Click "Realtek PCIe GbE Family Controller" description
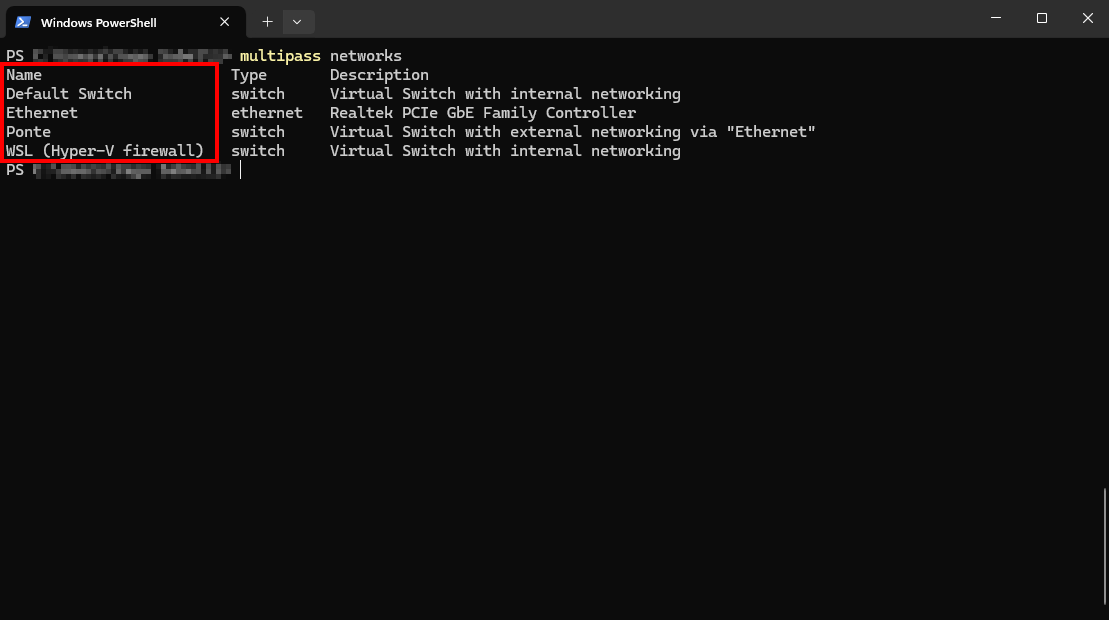The width and height of the screenshot is (1109, 620). [483, 113]
